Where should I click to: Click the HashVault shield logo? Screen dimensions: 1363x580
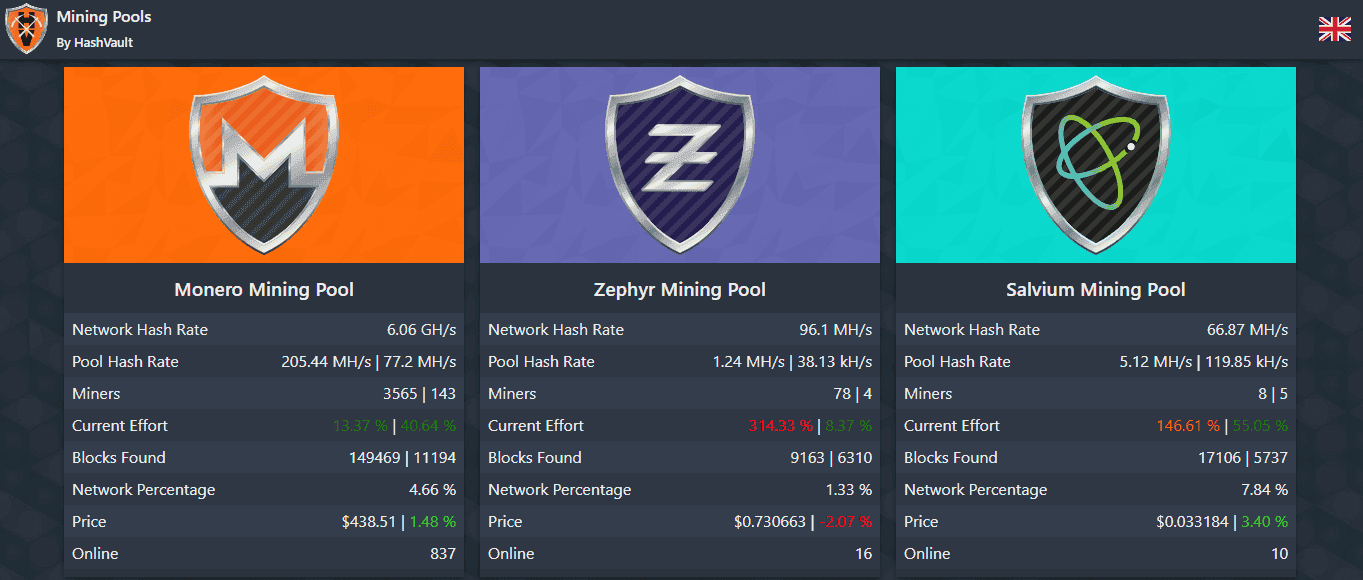click(x=27, y=28)
